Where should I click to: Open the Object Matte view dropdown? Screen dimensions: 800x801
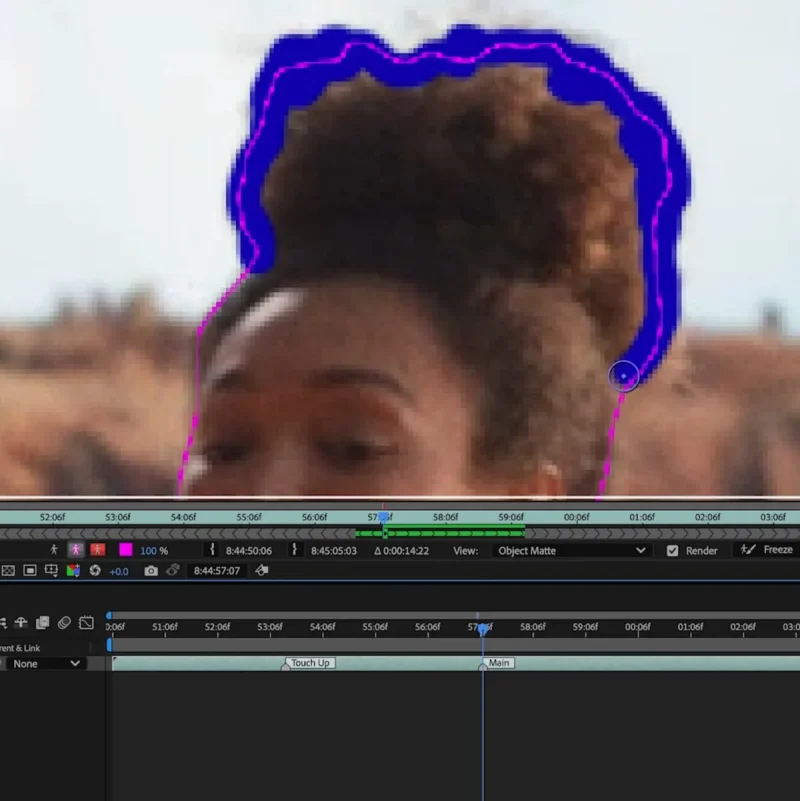[571, 550]
